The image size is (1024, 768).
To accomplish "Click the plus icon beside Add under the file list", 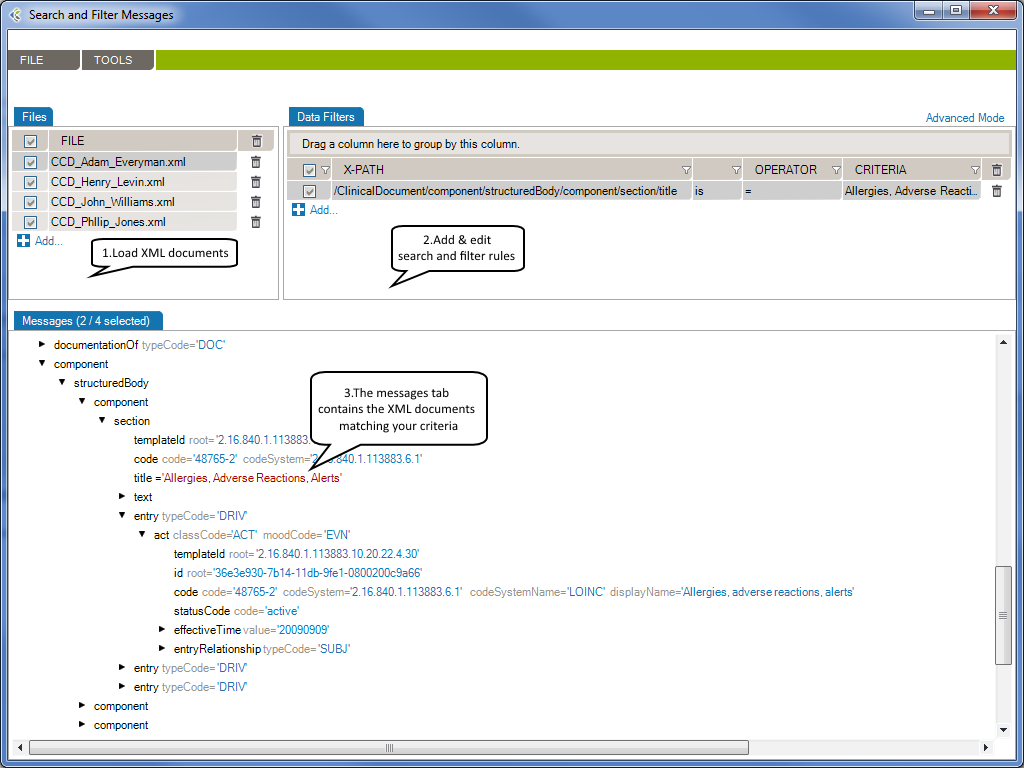I will pyautogui.click(x=22, y=241).
